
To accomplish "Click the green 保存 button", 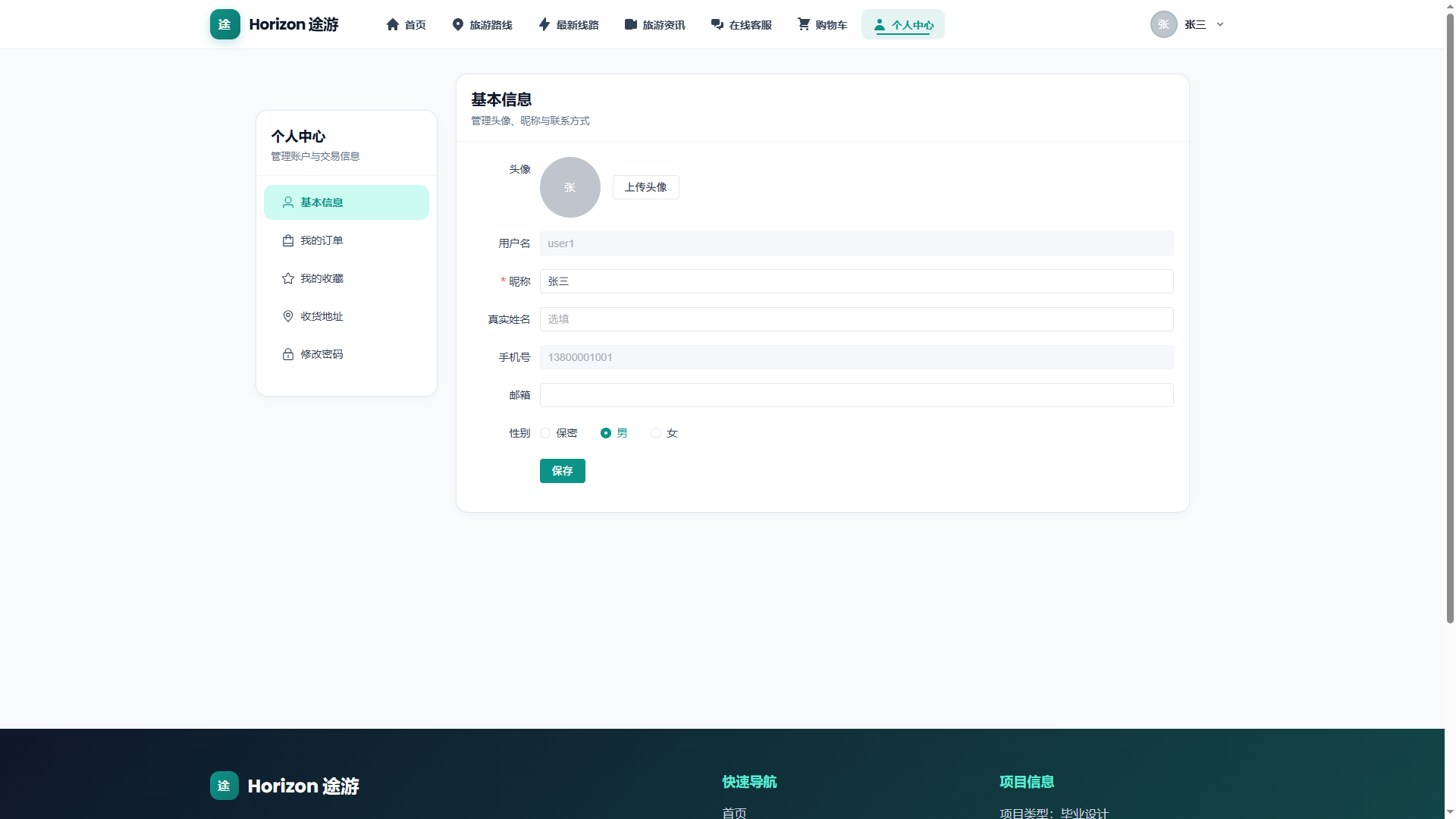I will click(x=563, y=471).
